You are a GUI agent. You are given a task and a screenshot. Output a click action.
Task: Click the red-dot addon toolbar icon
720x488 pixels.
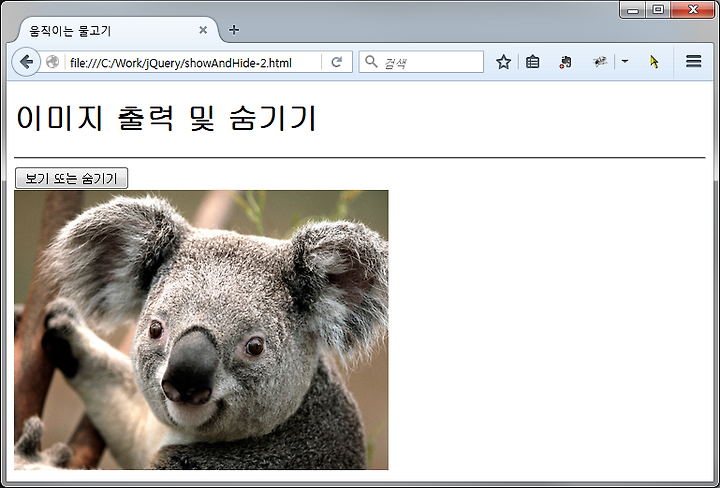(x=565, y=62)
